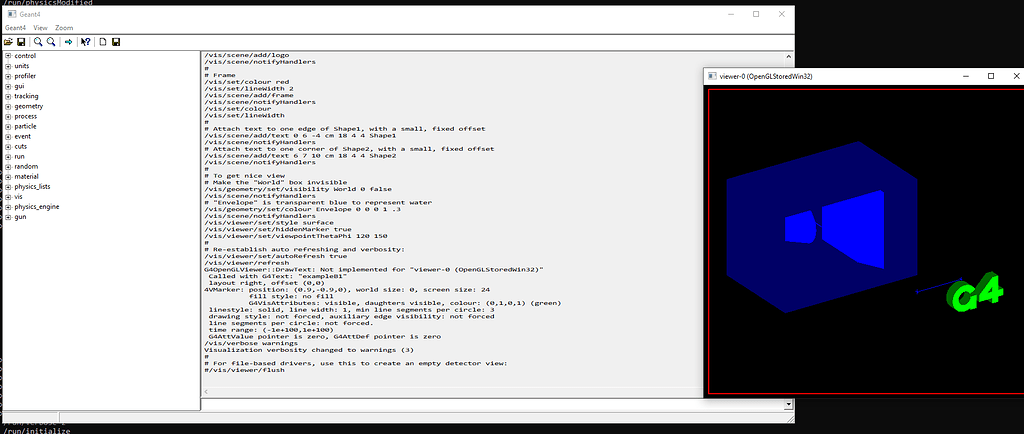Click the output pane horizontal scrollbar left arrow
This screenshot has height=434, width=1024.
(x=206, y=392)
